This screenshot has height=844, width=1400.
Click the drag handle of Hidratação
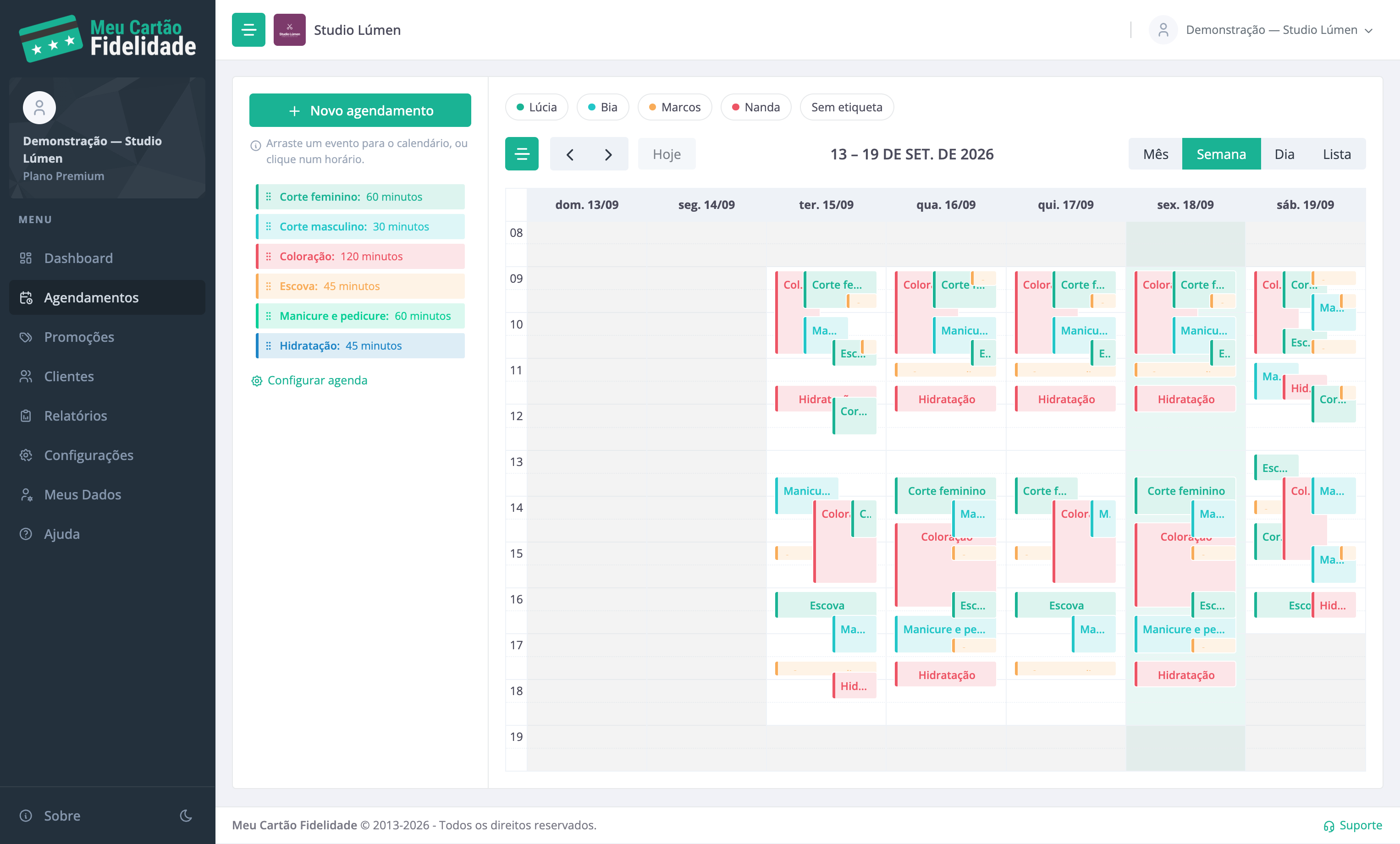pos(268,345)
